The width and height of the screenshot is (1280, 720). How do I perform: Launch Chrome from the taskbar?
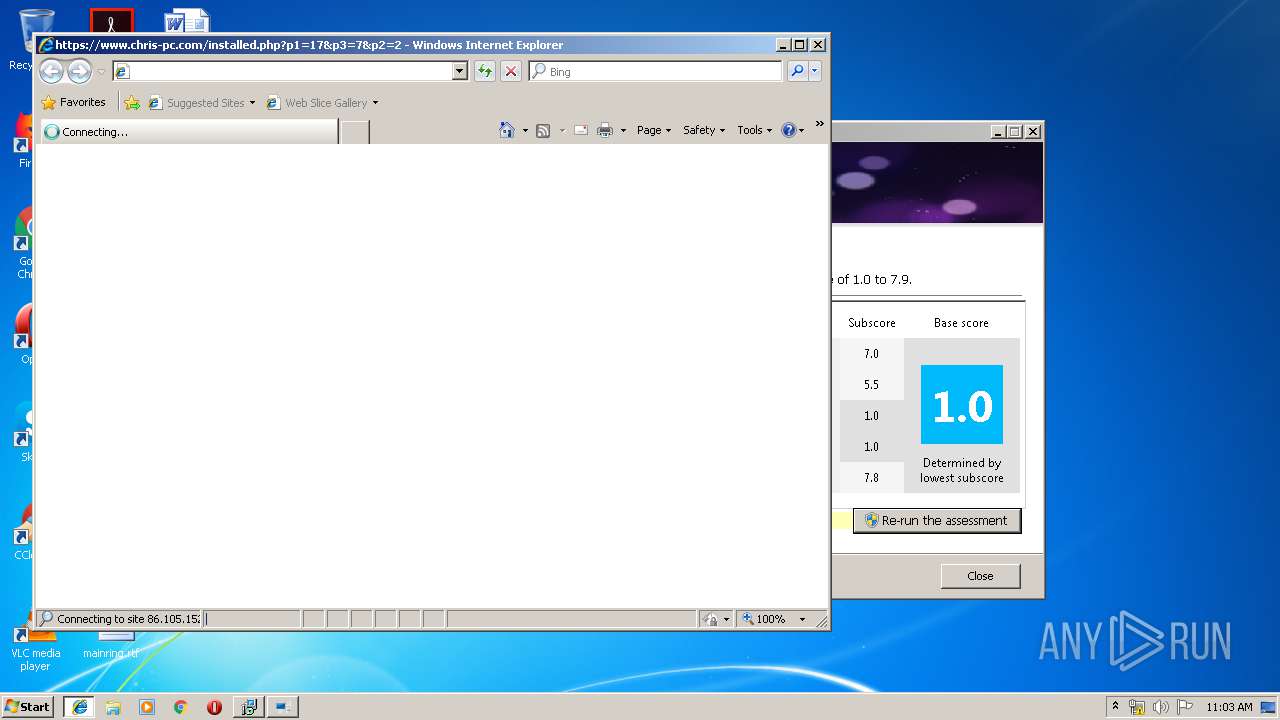[180, 706]
